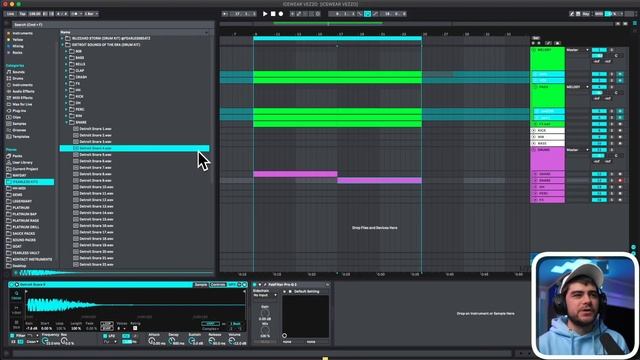Start playback with the transport Play button

tap(265, 14)
